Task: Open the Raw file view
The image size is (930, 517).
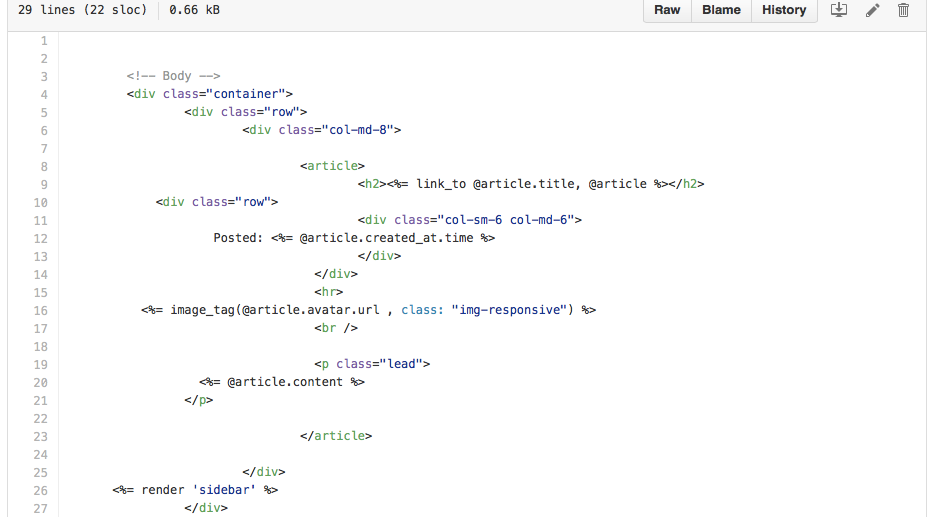Action: [x=667, y=10]
